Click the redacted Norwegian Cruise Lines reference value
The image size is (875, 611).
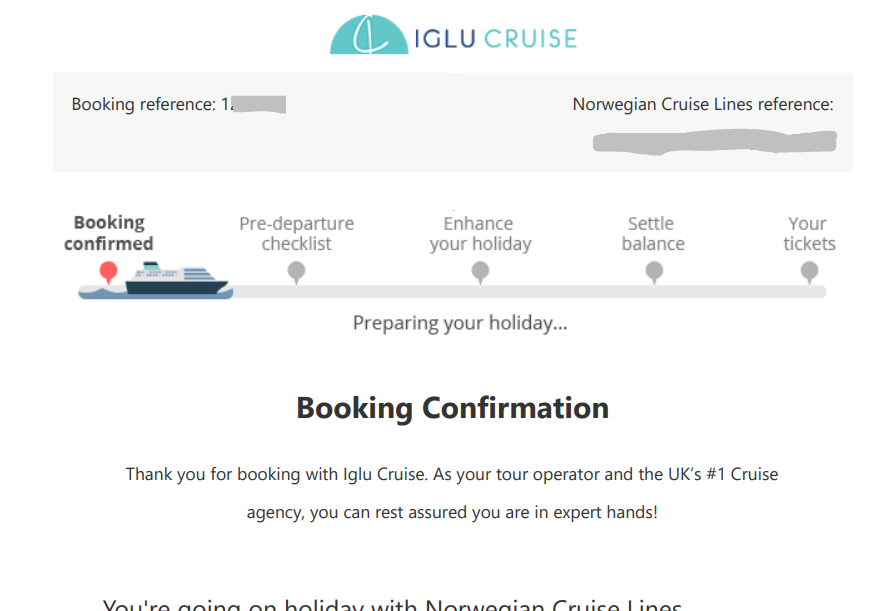(x=714, y=142)
